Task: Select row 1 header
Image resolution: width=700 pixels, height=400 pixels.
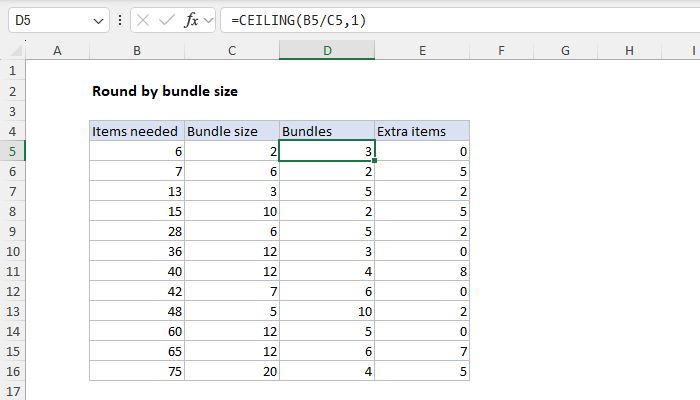Action: click(12, 71)
